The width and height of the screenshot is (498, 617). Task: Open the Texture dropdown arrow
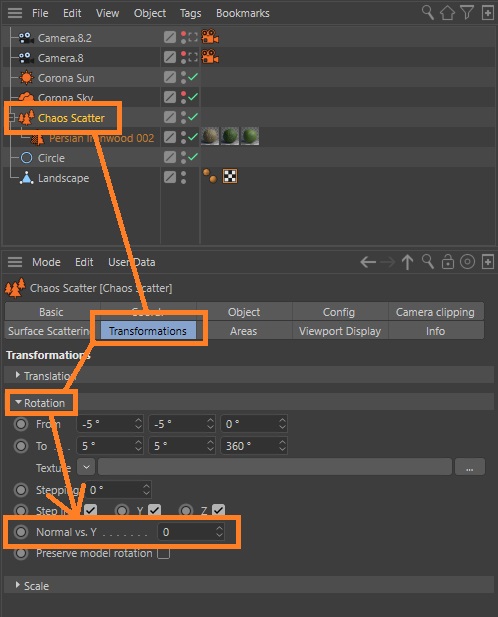(x=86, y=467)
